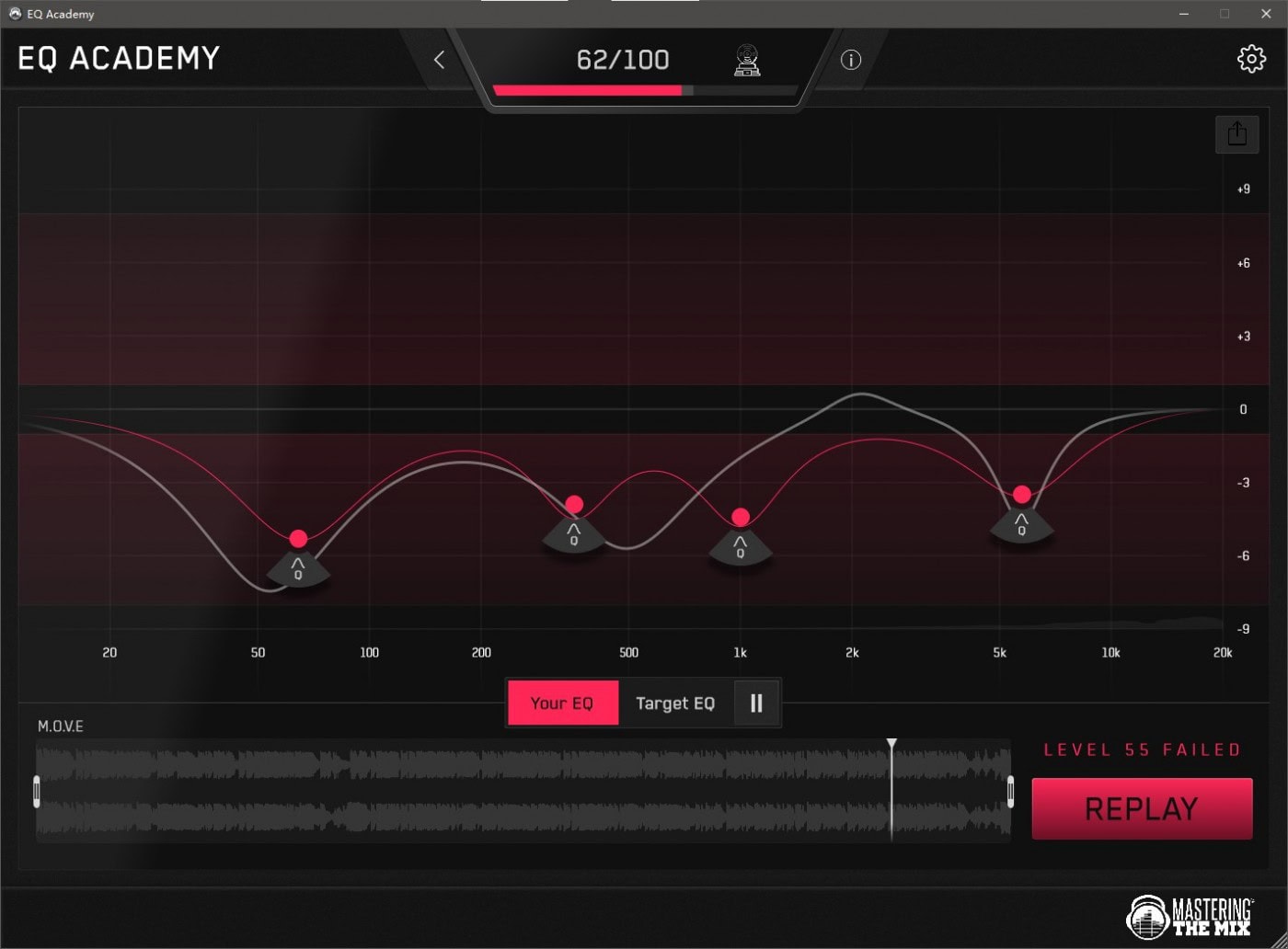Click the trophy avatar icon next to 62/100
Screen dimensions: 1288x949
point(747,61)
